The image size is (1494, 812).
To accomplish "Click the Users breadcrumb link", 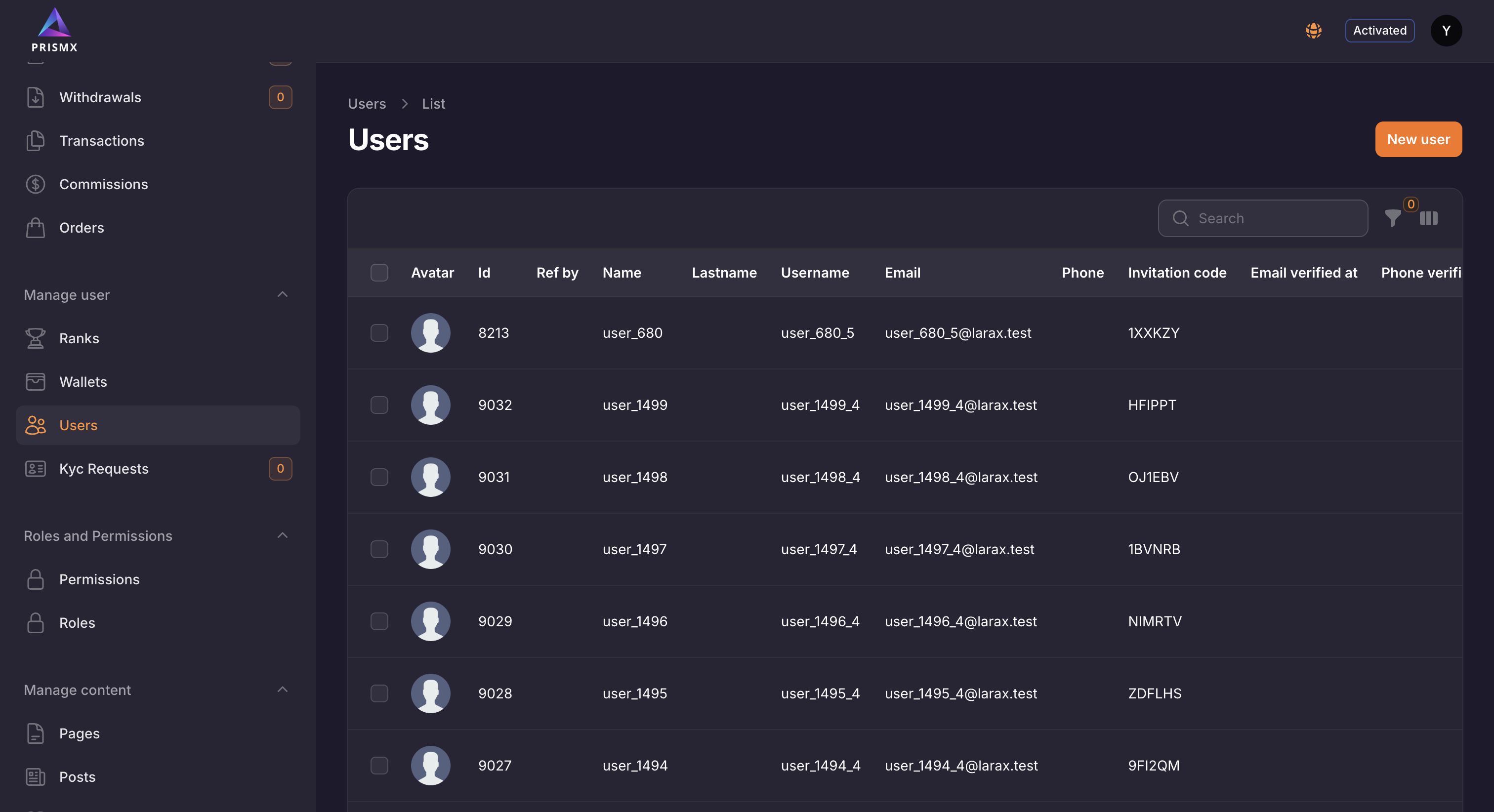I will click(x=367, y=104).
